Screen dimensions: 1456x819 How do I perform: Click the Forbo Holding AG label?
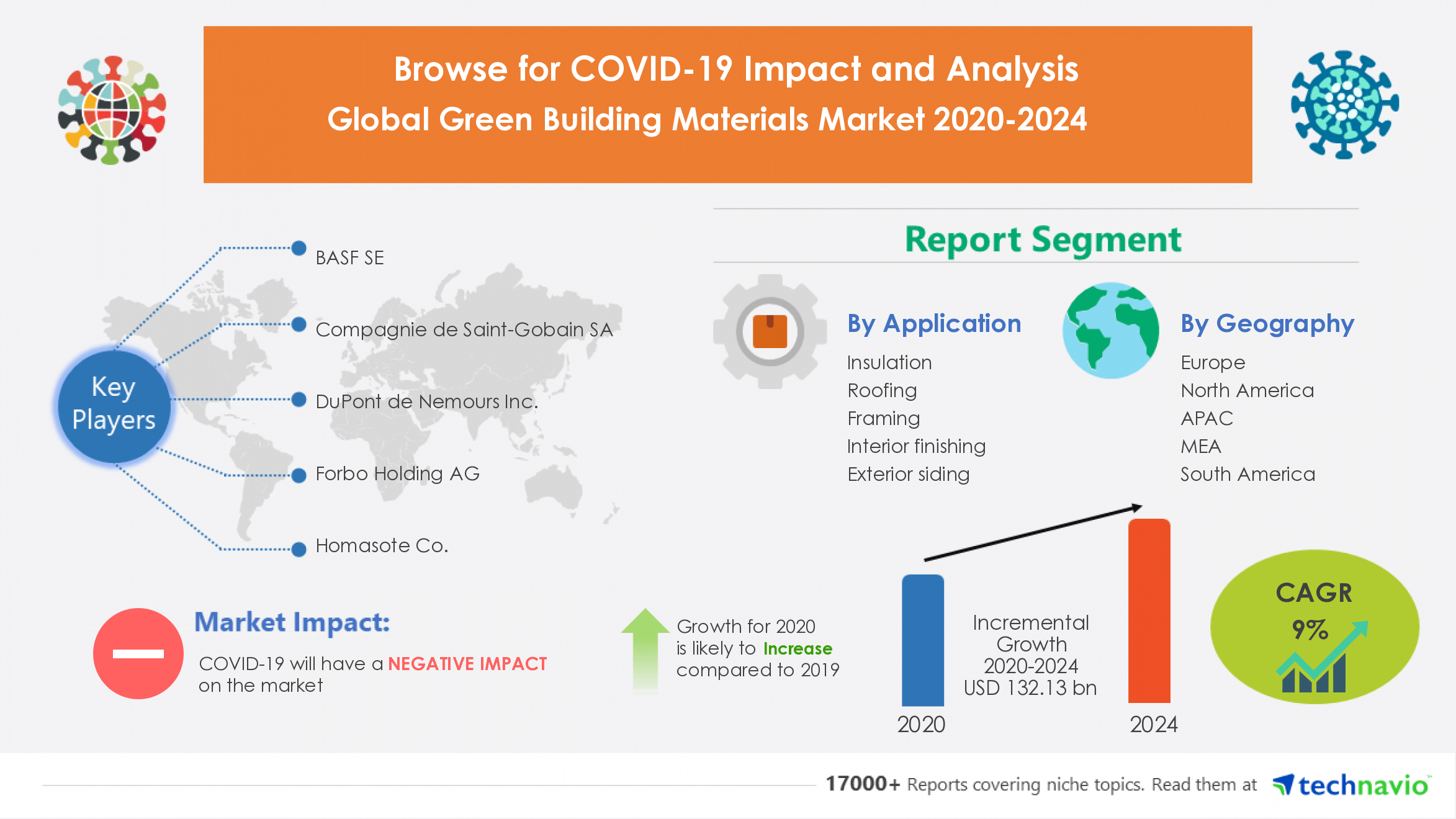pyautogui.click(x=397, y=473)
